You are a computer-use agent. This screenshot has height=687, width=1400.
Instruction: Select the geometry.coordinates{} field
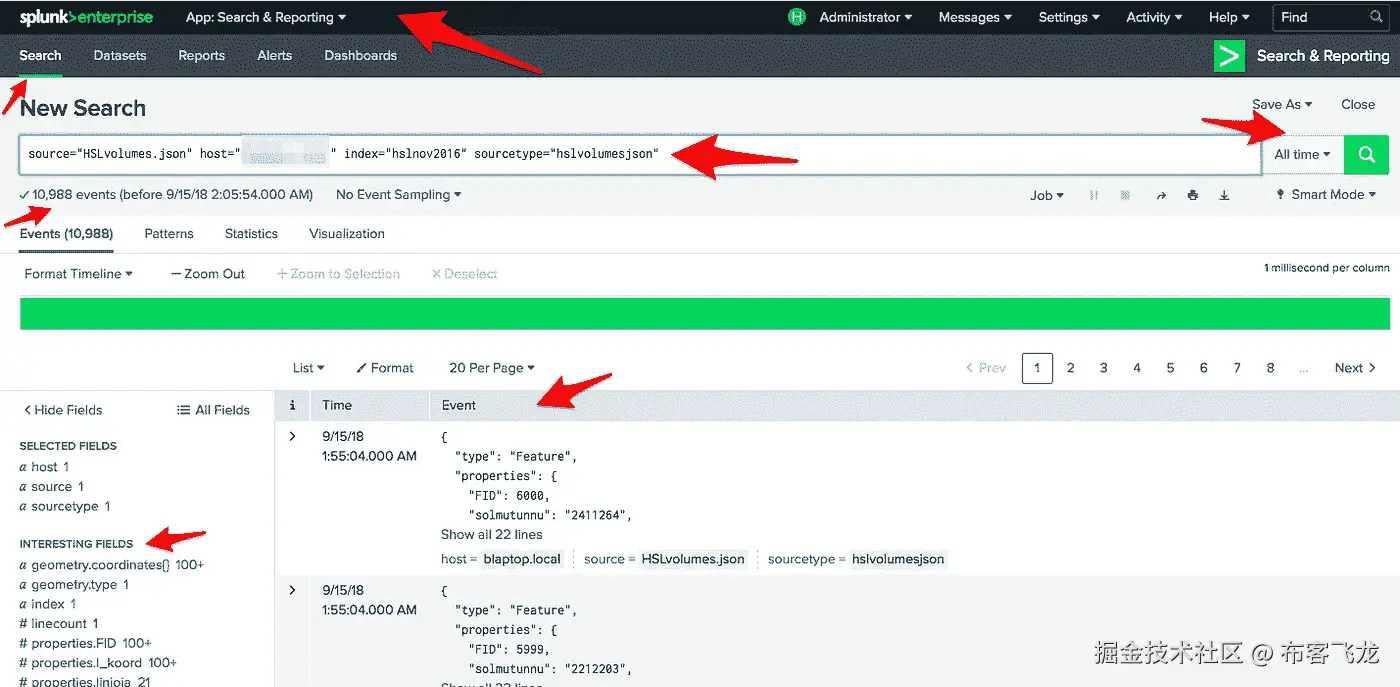click(x=111, y=565)
